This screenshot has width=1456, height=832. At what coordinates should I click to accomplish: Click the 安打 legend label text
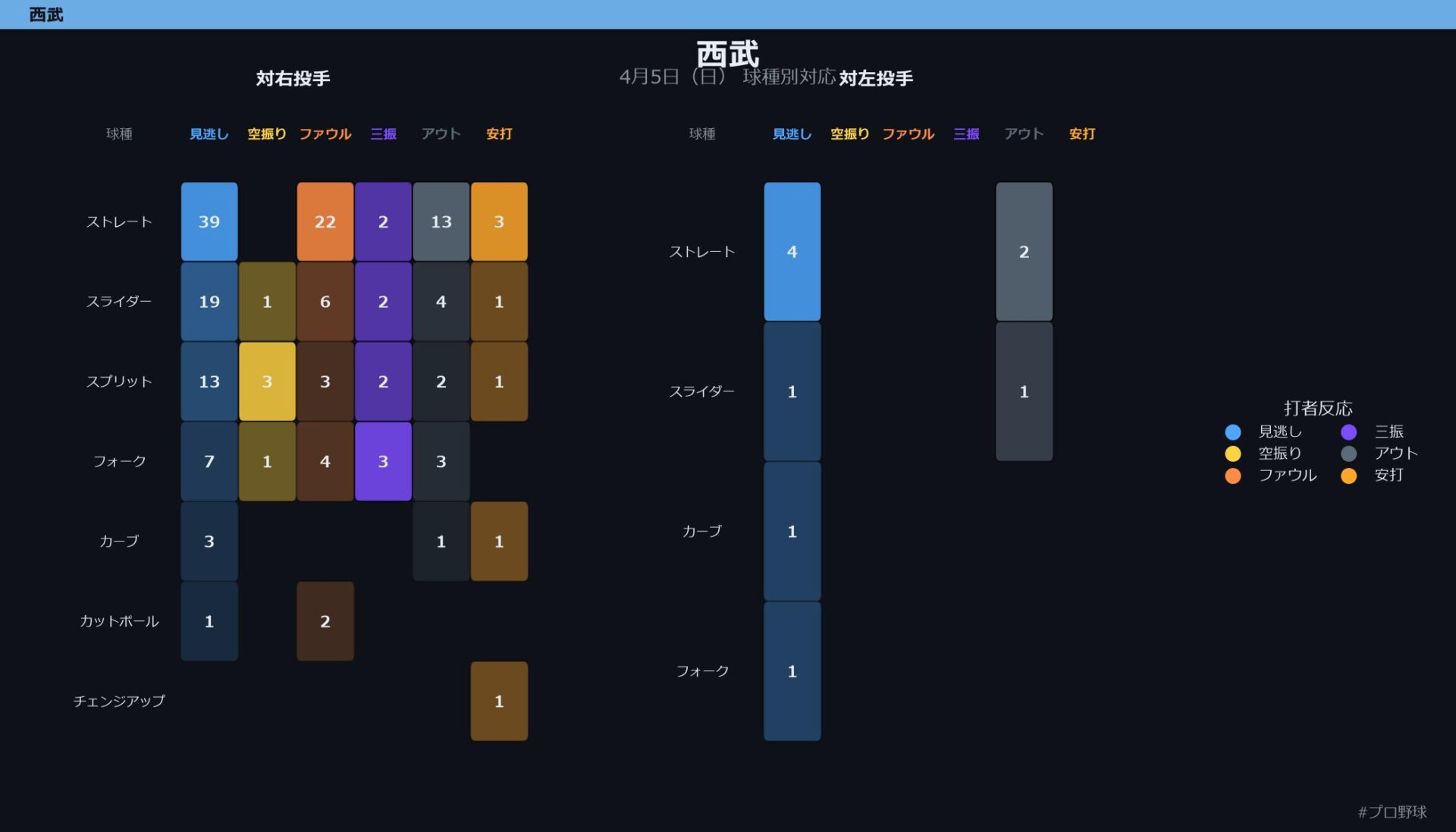click(1389, 476)
